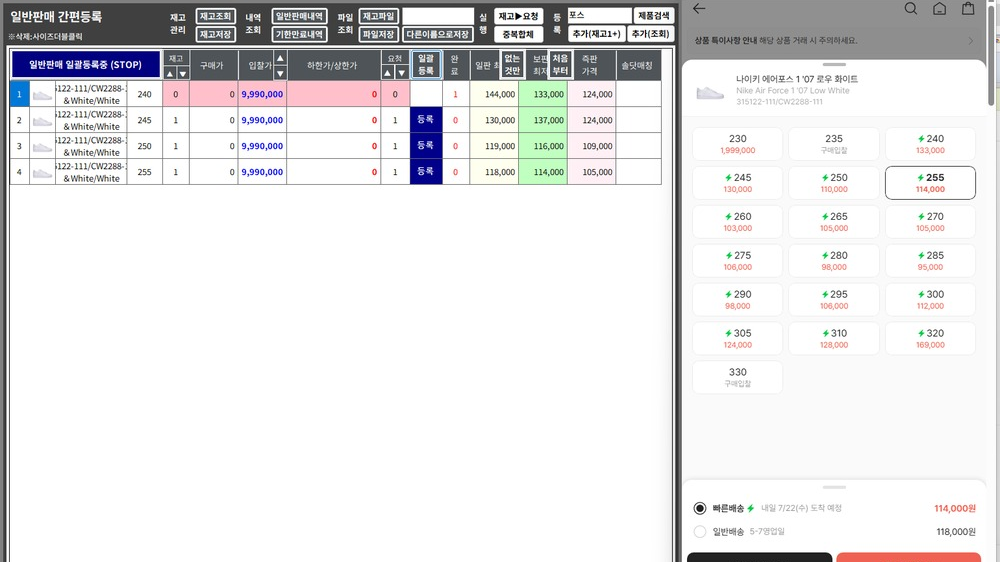Click 입찰가 9,990,000 in size 240 row
This screenshot has height=562, width=1000.
(x=262, y=94)
